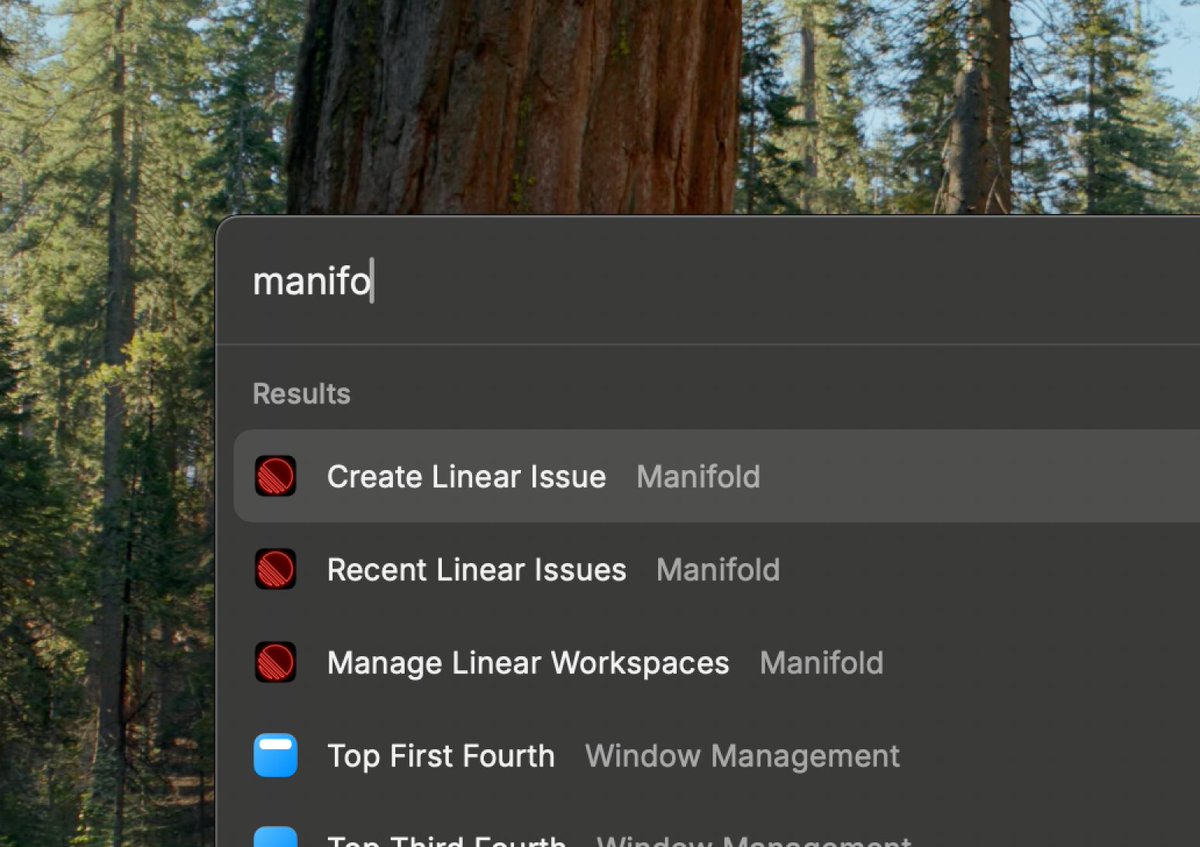Select the Top Third Fourth result title
Screen dimensions: 1200x847
tap(446, 840)
